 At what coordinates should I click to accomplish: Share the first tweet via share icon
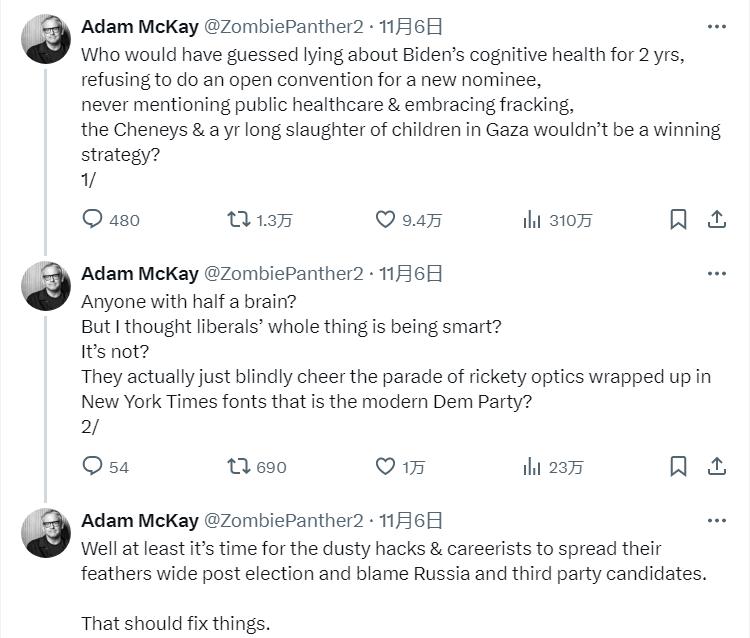coord(717,220)
